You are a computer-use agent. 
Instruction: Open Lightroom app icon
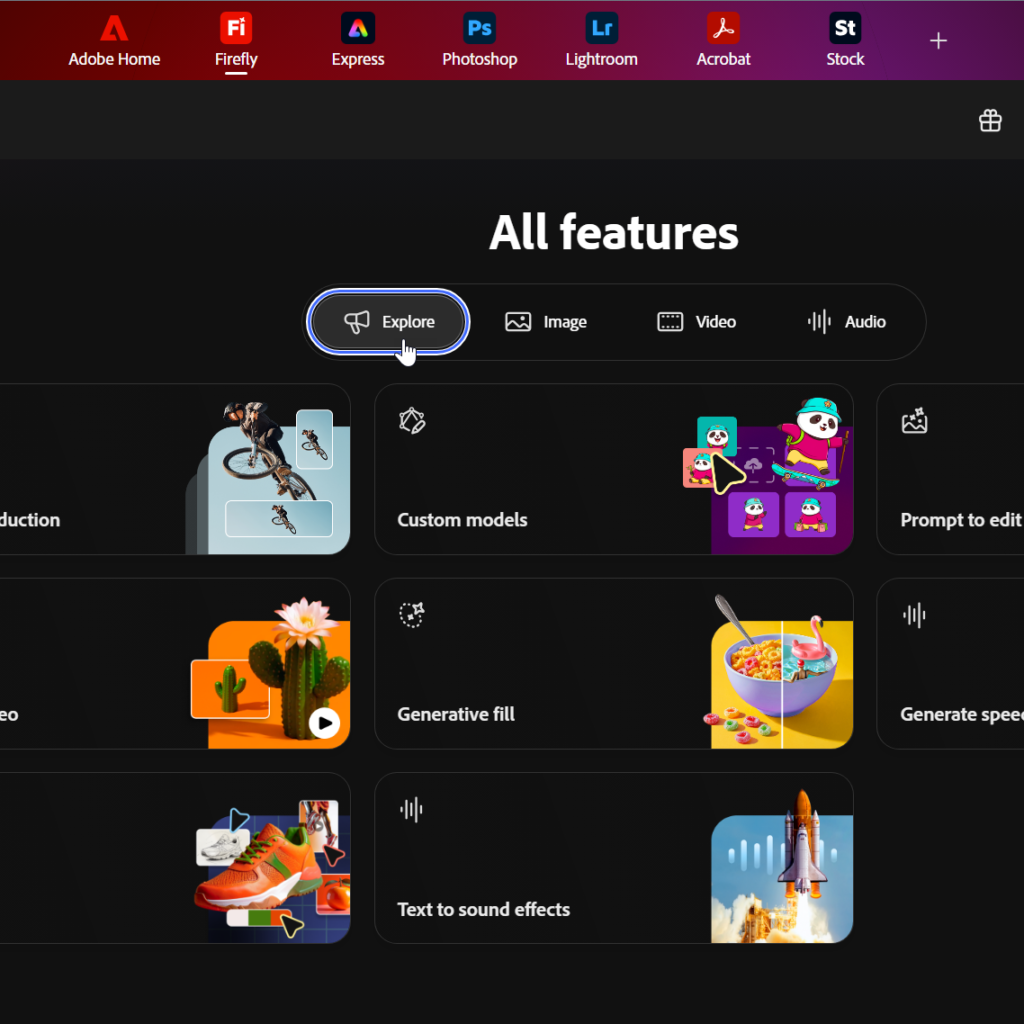[601, 40]
